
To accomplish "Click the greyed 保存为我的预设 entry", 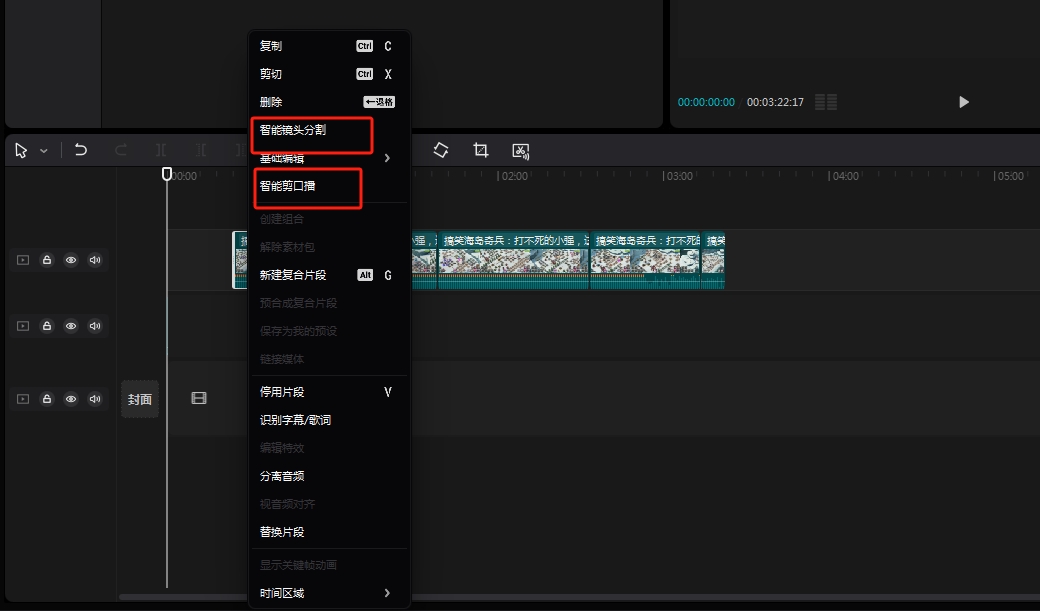I will coord(329,330).
